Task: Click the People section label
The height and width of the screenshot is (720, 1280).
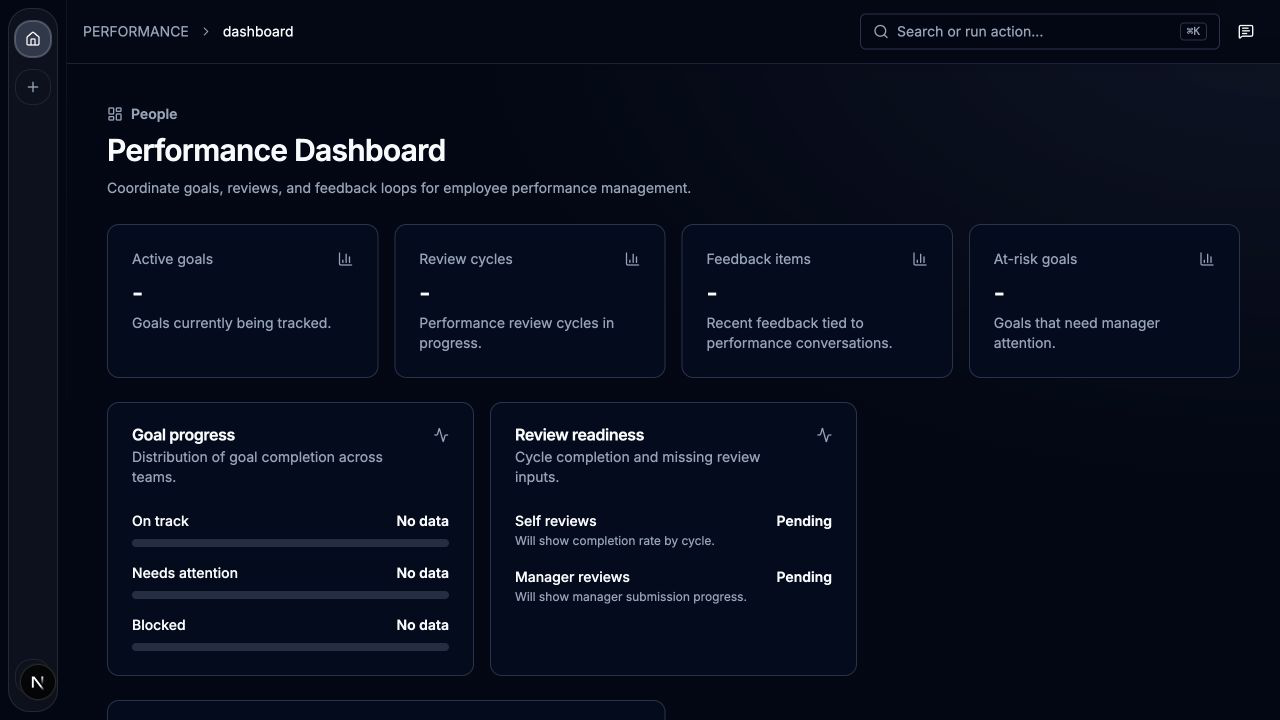Action: [x=154, y=114]
